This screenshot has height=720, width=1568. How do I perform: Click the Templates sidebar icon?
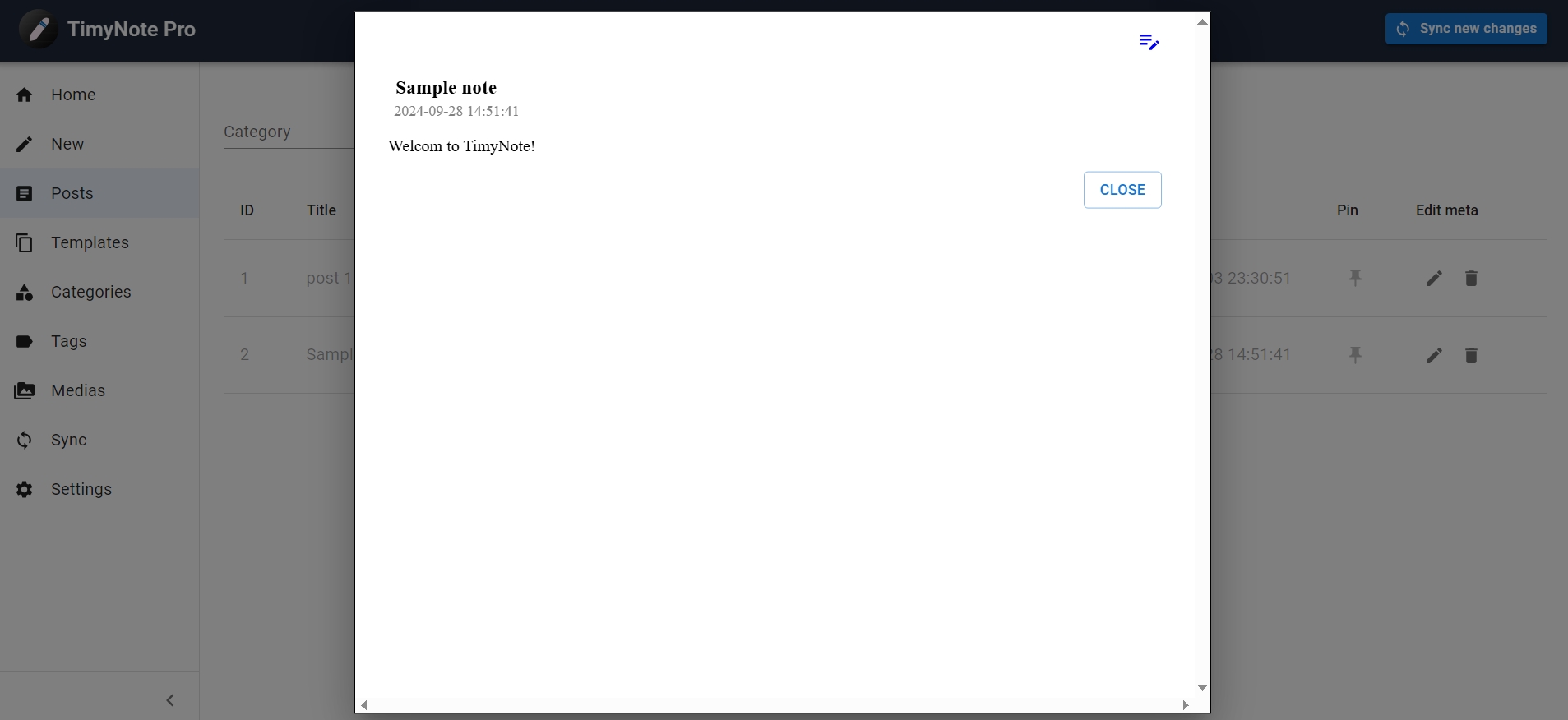click(x=25, y=242)
